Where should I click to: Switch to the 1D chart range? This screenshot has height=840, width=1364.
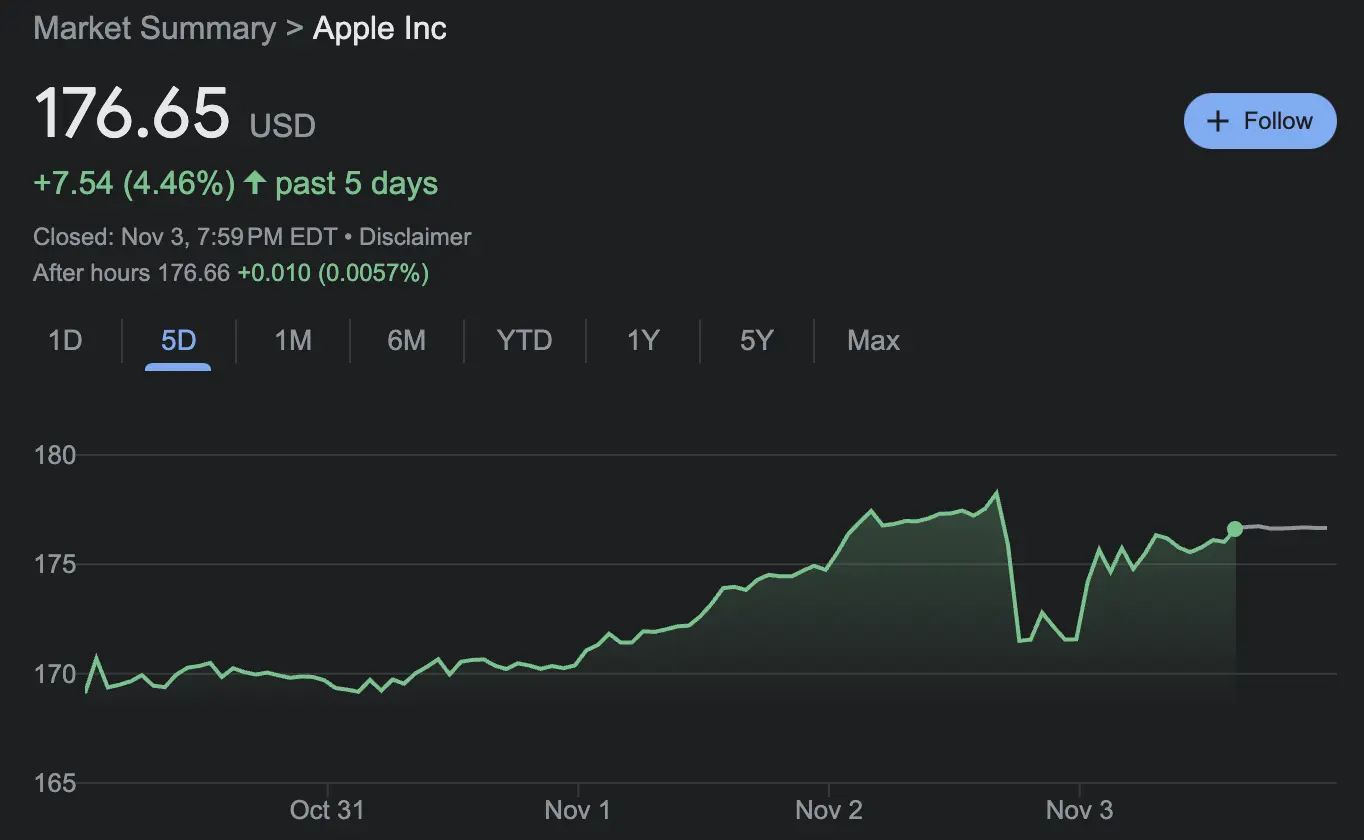coord(65,341)
